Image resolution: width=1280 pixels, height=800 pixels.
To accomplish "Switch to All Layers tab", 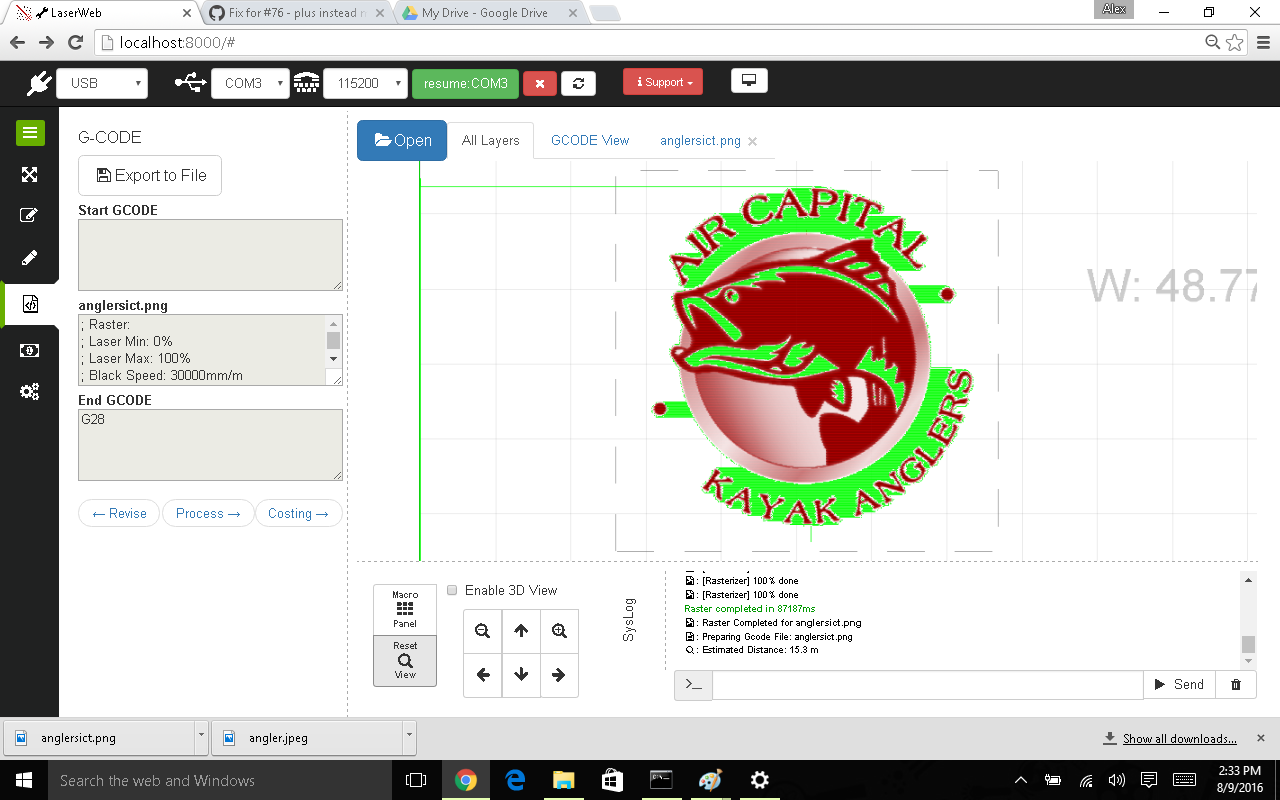I will click(x=491, y=141).
